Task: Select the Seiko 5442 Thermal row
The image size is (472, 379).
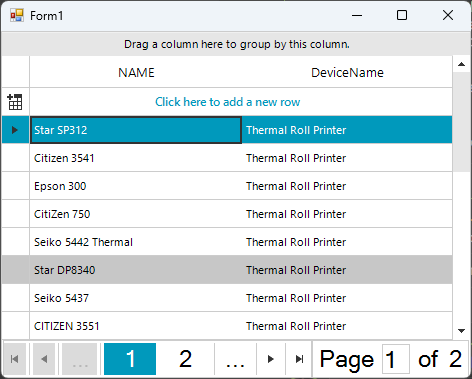Action: point(227,242)
